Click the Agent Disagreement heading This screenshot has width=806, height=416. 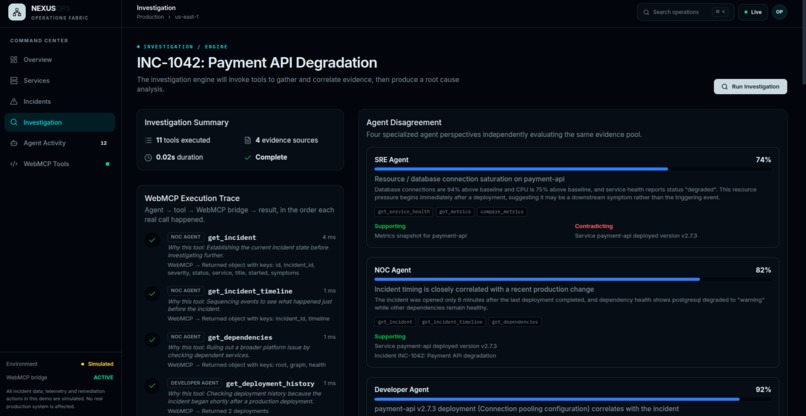click(x=404, y=123)
